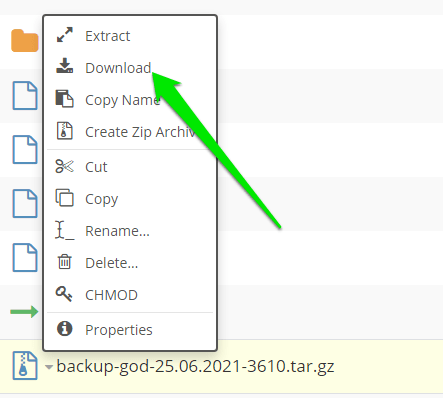Click the Download tray icon
The image size is (443, 398).
pos(65,66)
